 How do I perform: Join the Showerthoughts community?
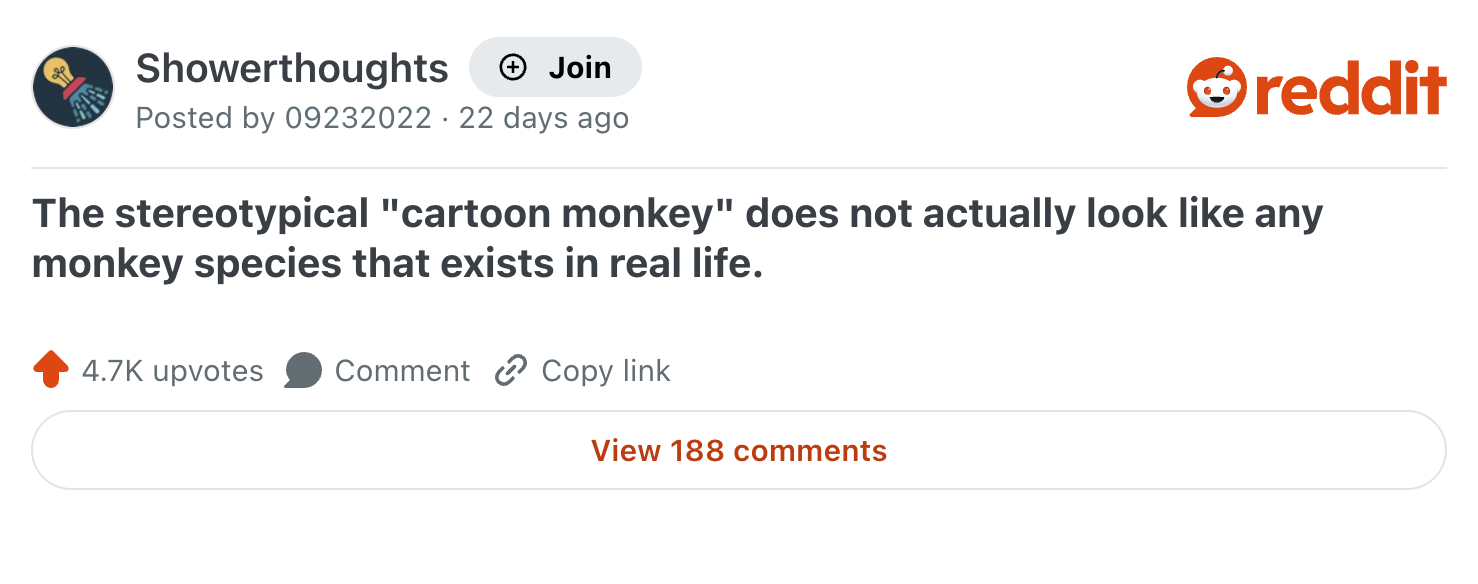pyautogui.click(x=555, y=68)
